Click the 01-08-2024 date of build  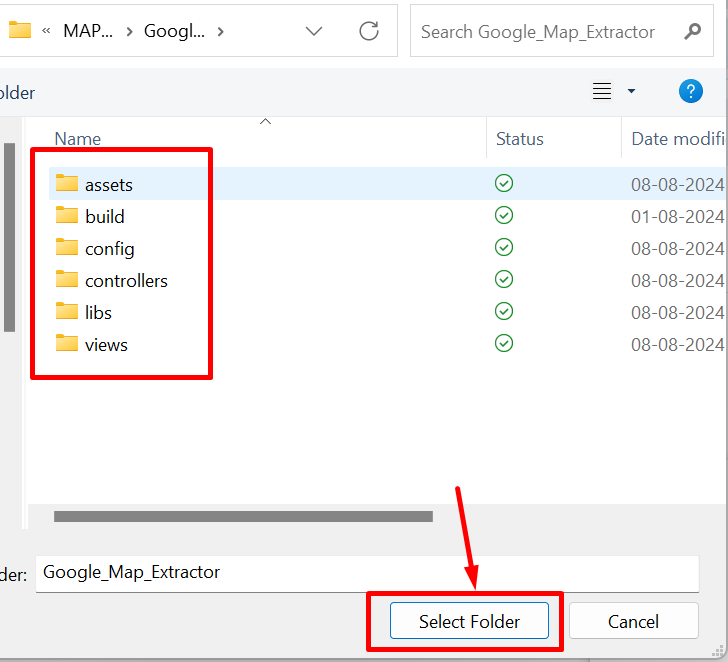coord(677,217)
